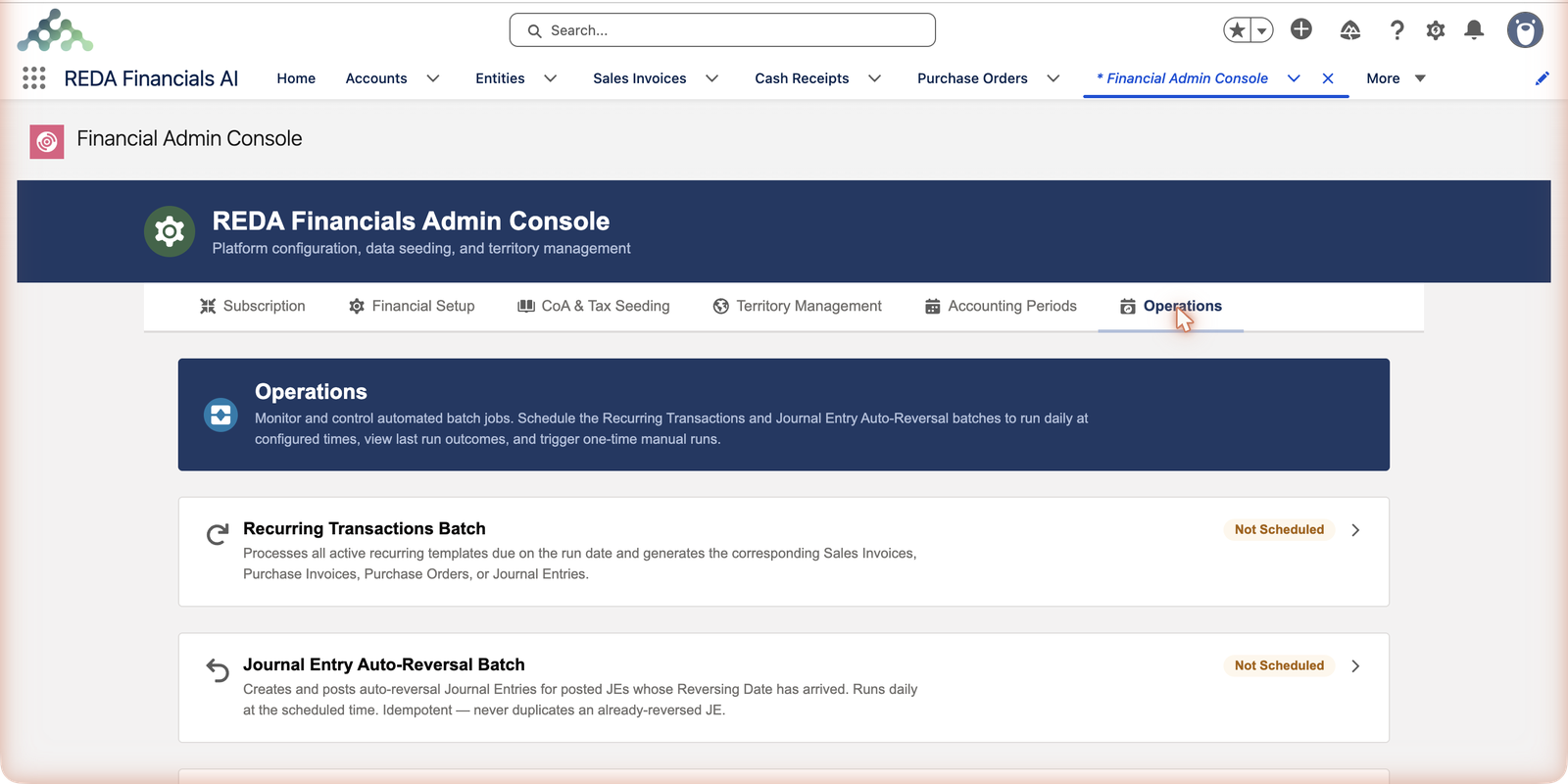Open the Financial Admin Console tab dropdown
The height and width of the screenshot is (784, 1568).
tap(1294, 78)
